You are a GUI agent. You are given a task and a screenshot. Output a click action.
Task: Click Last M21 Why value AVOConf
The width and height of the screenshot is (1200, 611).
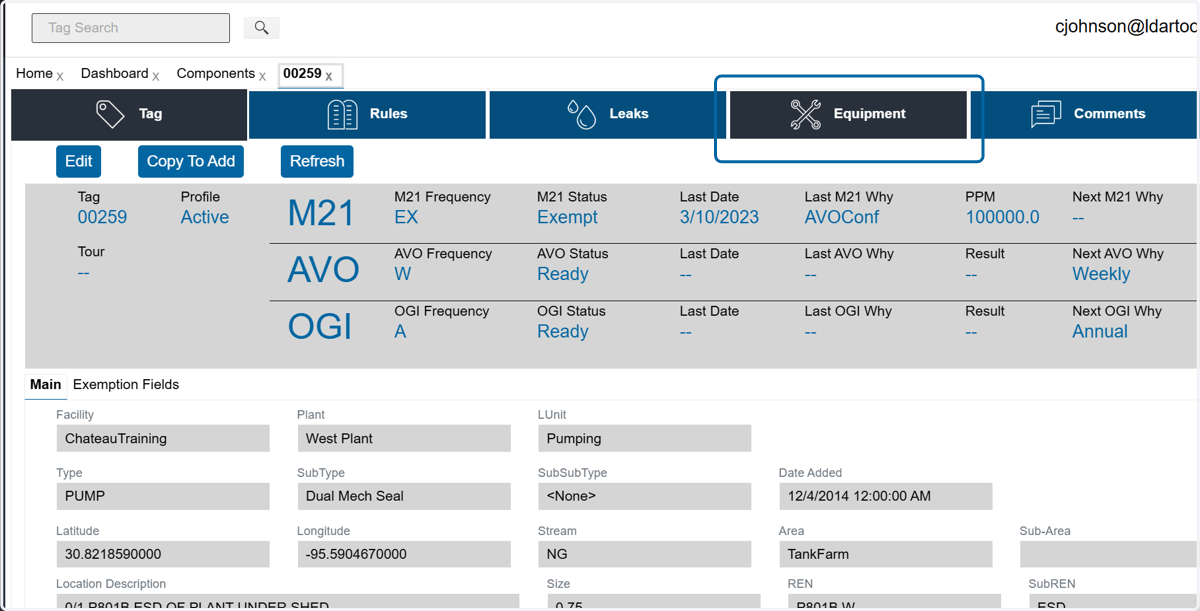tap(842, 217)
